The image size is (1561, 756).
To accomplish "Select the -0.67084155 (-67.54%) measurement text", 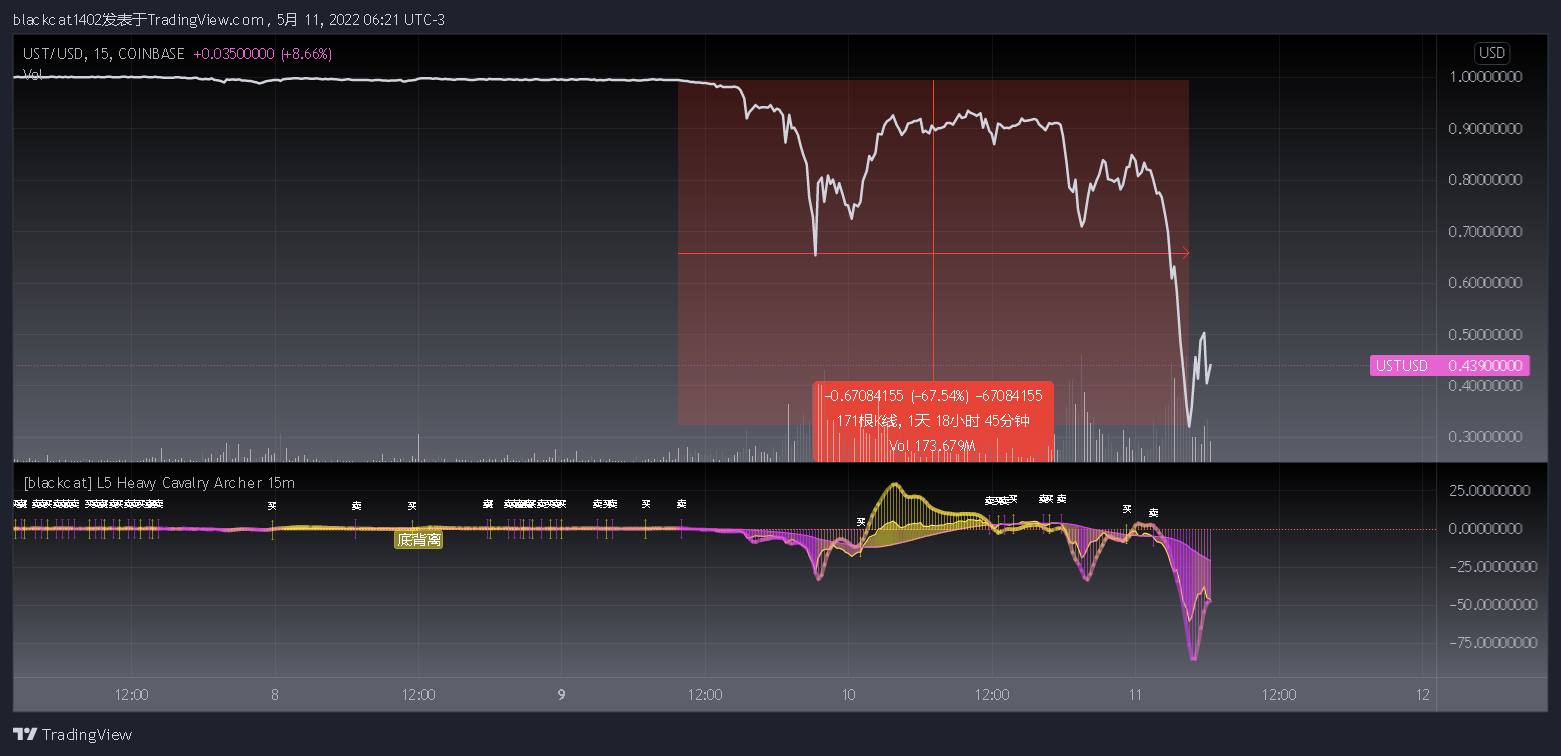I will [933, 396].
